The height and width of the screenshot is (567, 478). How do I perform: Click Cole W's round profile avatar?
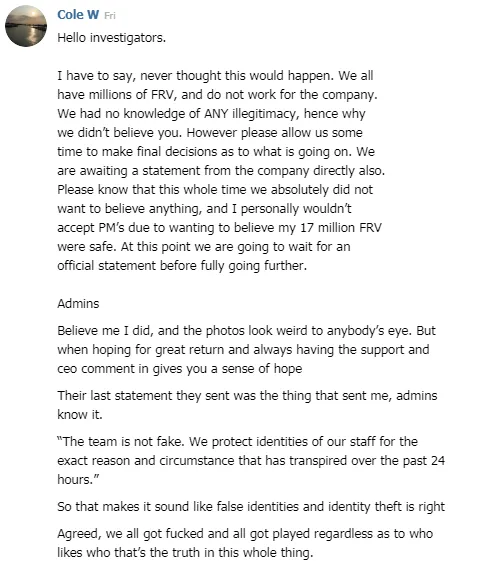coord(26,26)
